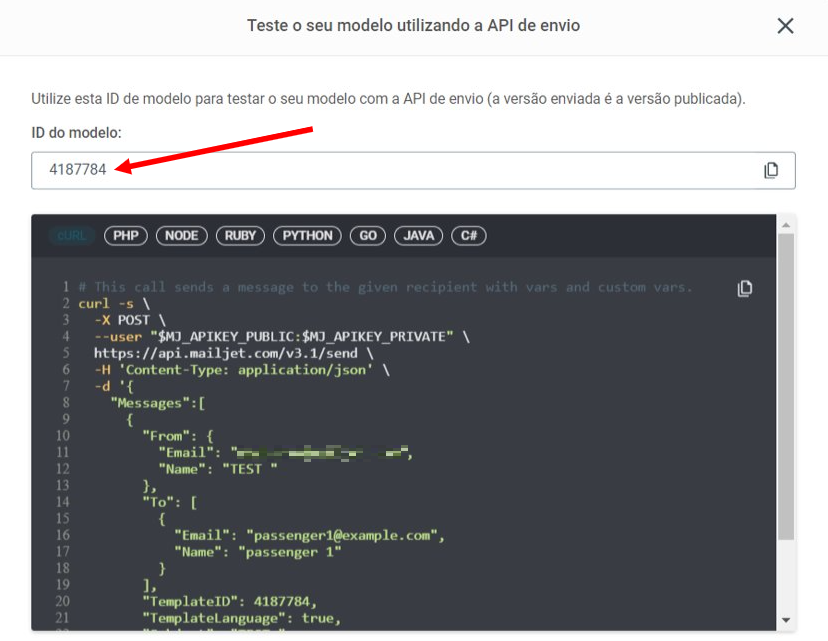Click the "From": { code line
The width and height of the screenshot is (828, 641).
(177, 436)
